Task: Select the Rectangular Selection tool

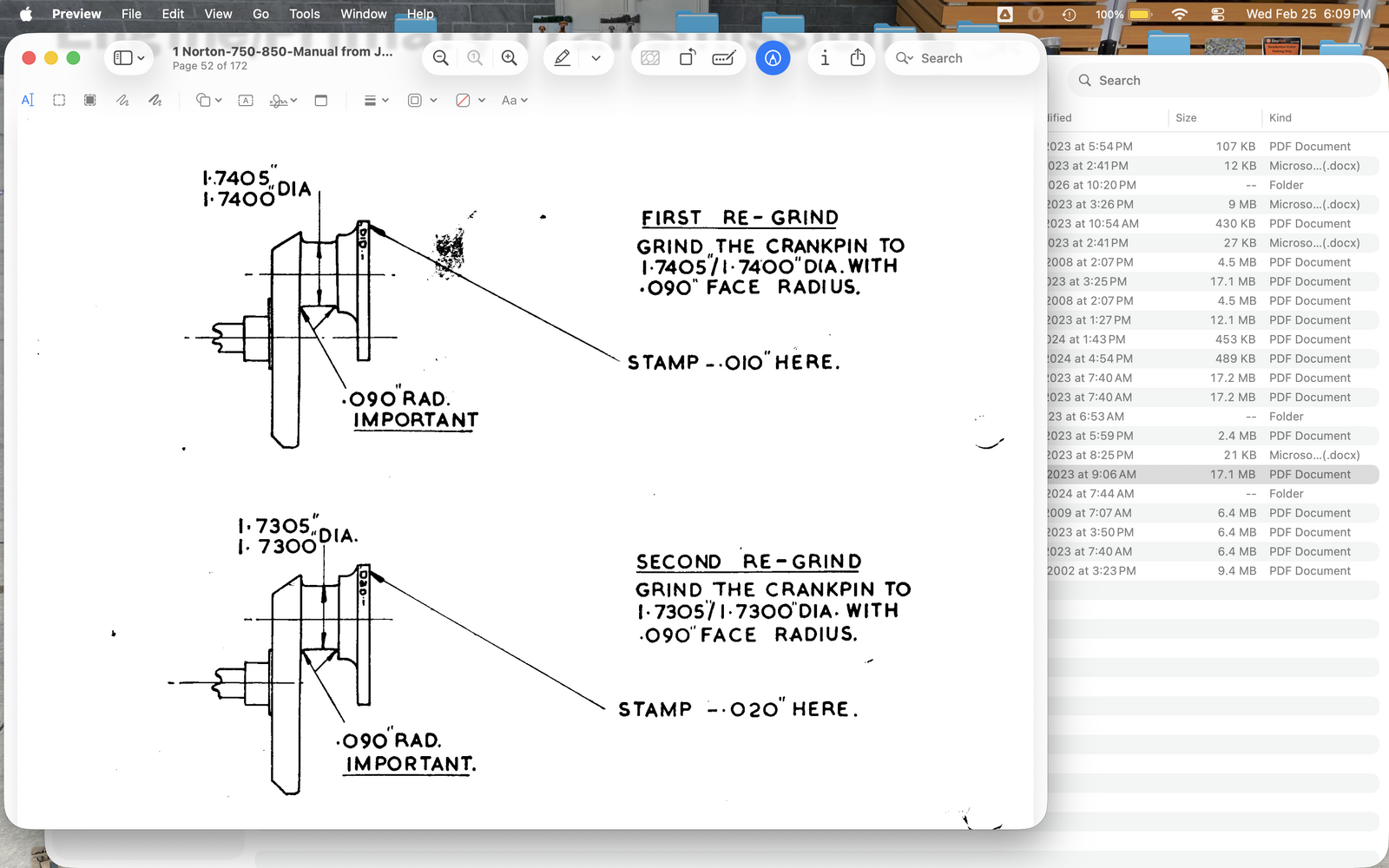Action: [x=58, y=100]
